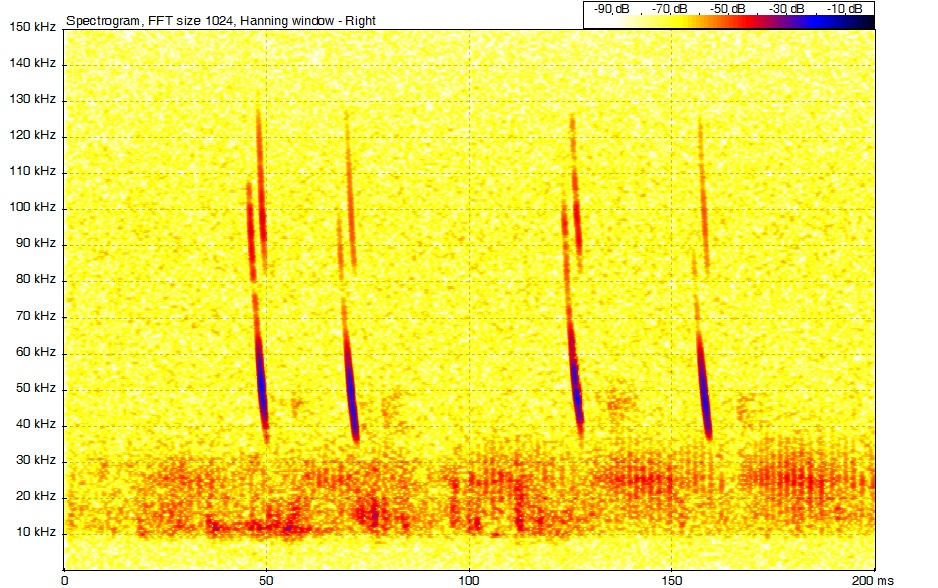Click the 150 time axis label
This screenshot has height=588, width=938.
point(672,580)
